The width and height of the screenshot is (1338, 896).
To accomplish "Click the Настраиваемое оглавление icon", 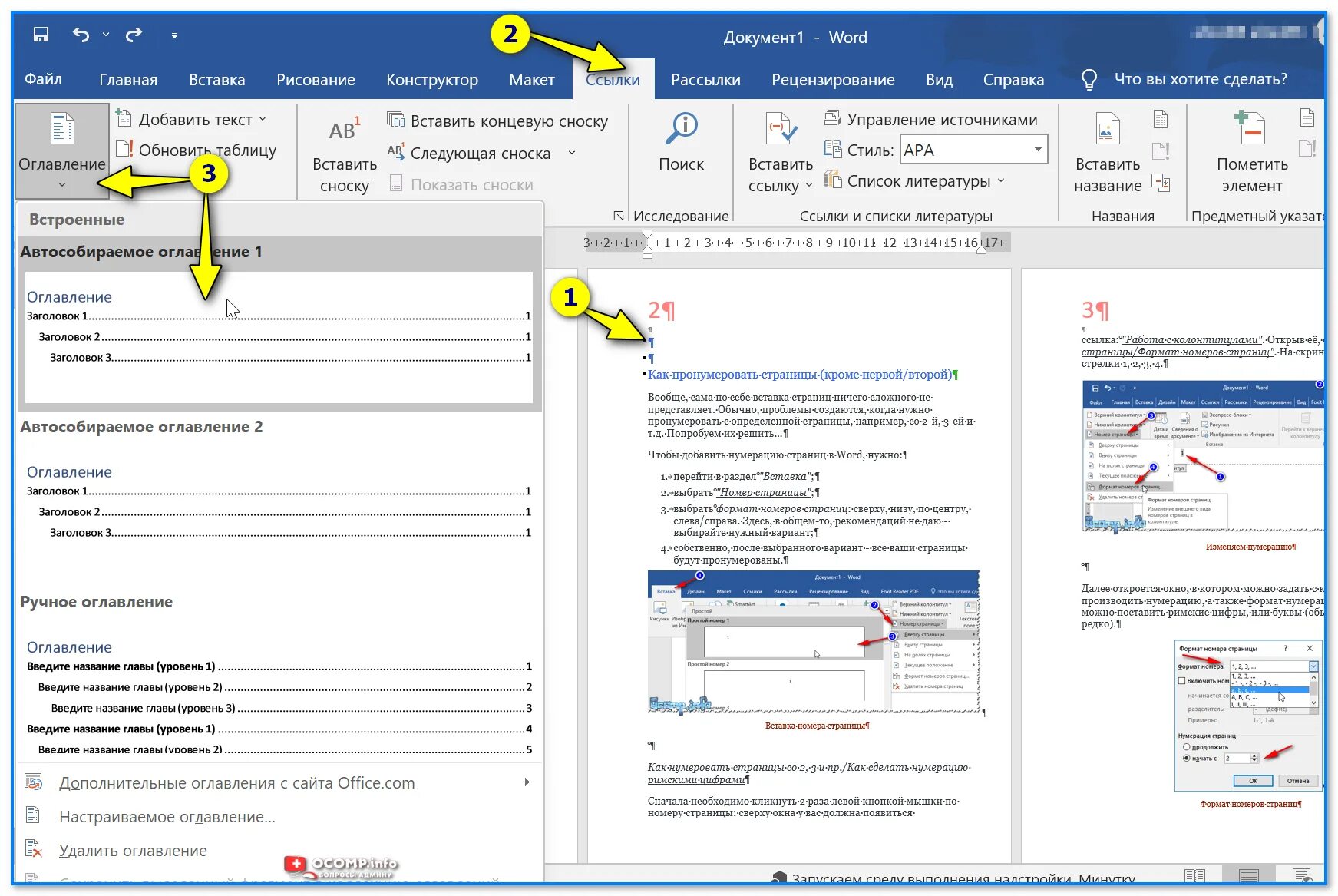I will [33, 815].
